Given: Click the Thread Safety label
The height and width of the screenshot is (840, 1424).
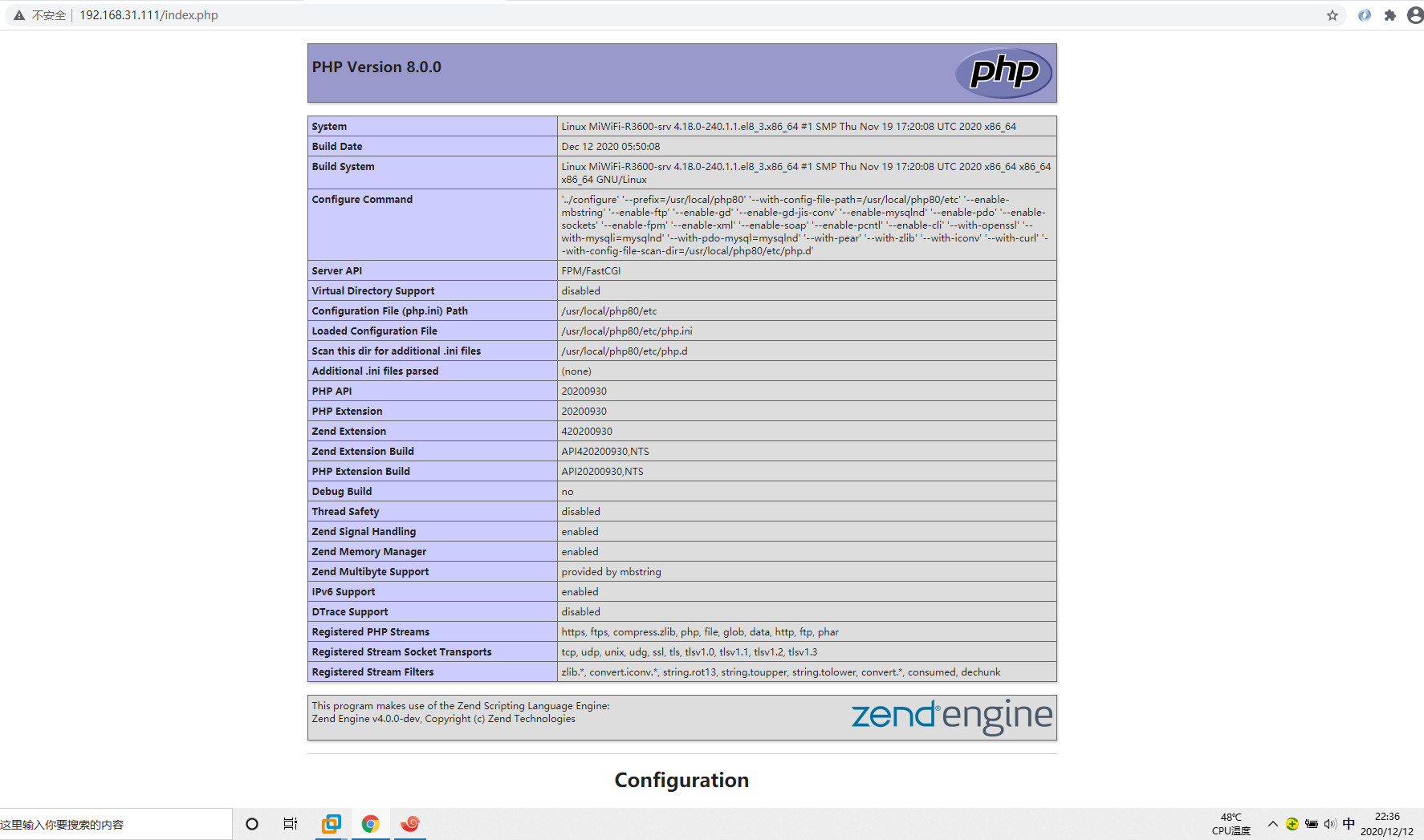Looking at the screenshot, I should pos(345,512).
